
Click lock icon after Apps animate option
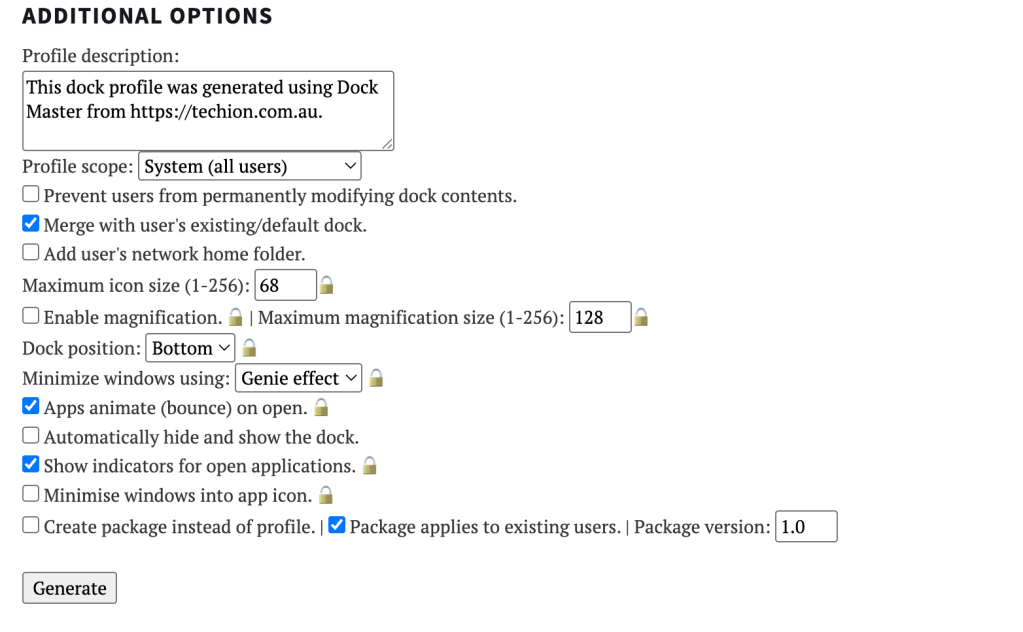click(322, 408)
